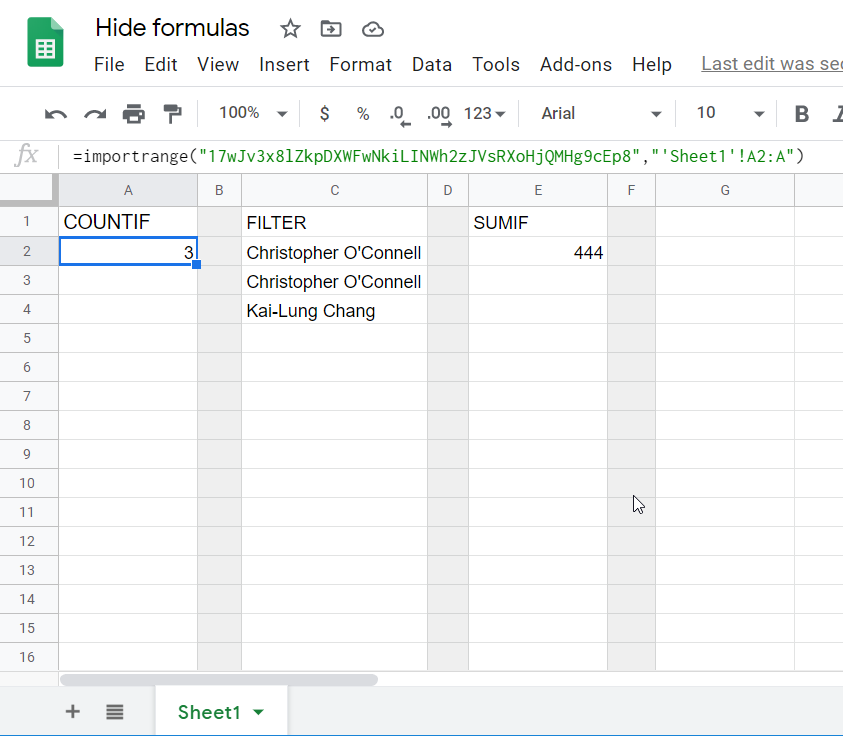Open the Last edit history link
The width and height of the screenshot is (843, 736).
(772, 63)
